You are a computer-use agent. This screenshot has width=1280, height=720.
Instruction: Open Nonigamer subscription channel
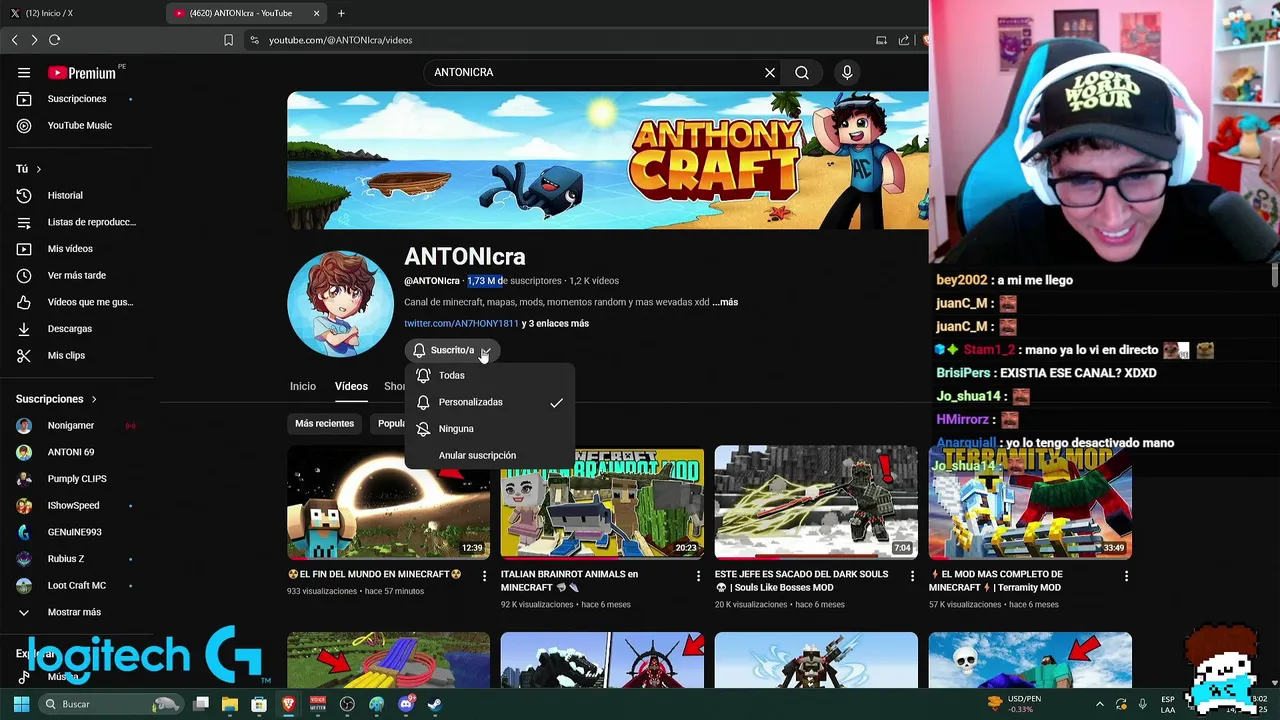pos(76,426)
